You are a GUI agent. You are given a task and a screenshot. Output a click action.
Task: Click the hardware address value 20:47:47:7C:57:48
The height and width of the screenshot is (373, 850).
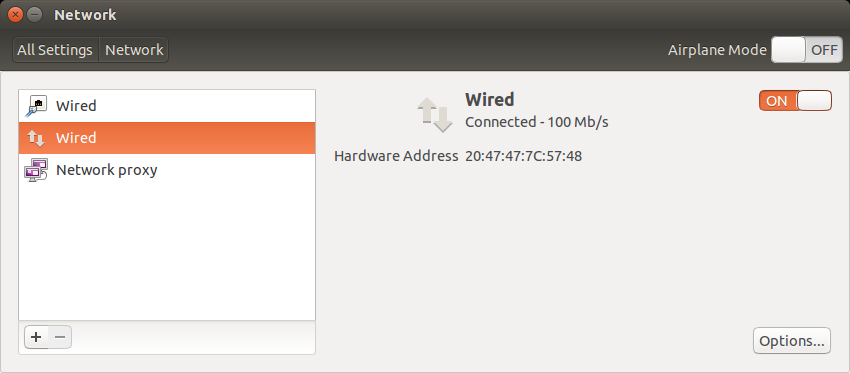point(524,156)
